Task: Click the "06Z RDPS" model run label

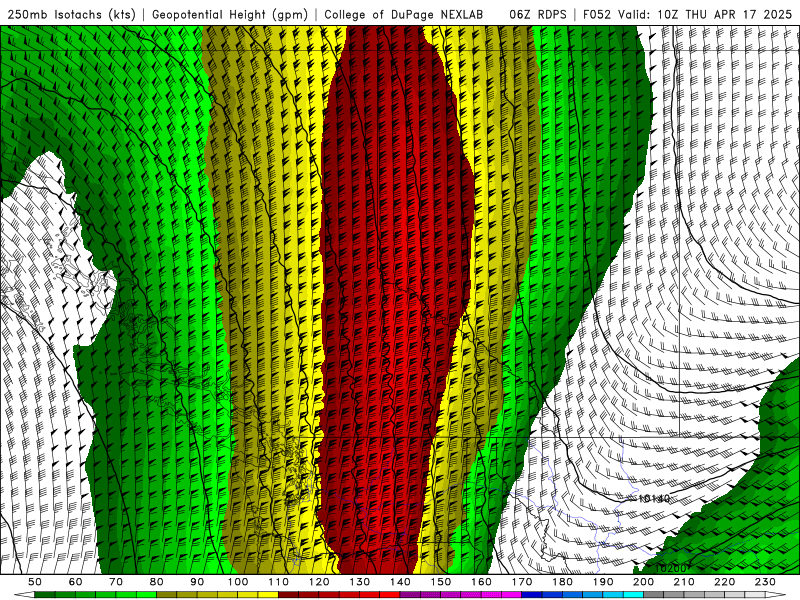Action: pos(538,14)
